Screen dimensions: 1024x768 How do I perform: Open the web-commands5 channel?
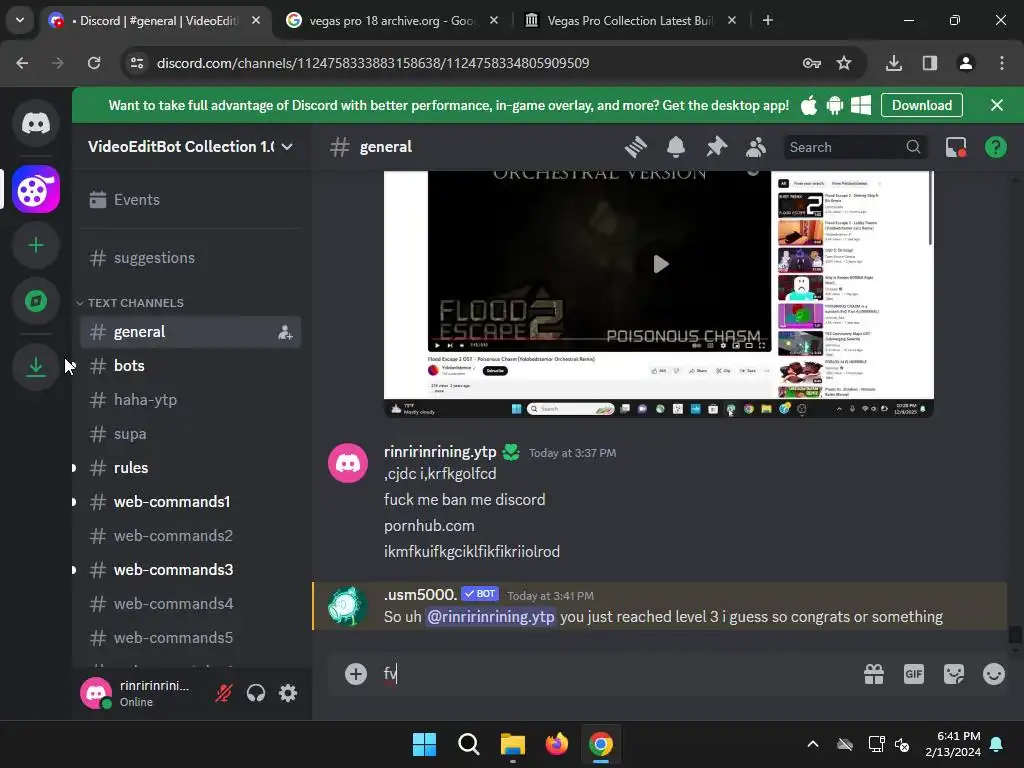pos(190,637)
